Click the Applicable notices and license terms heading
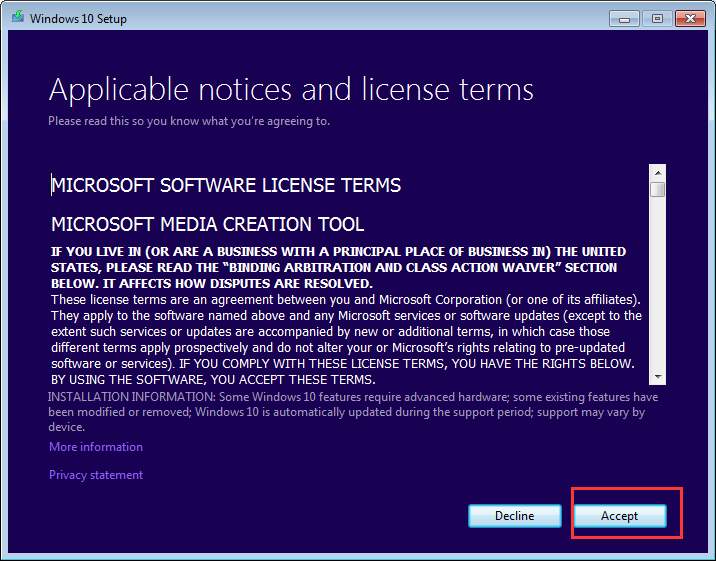The width and height of the screenshot is (716, 561). pyautogui.click(x=291, y=90)
